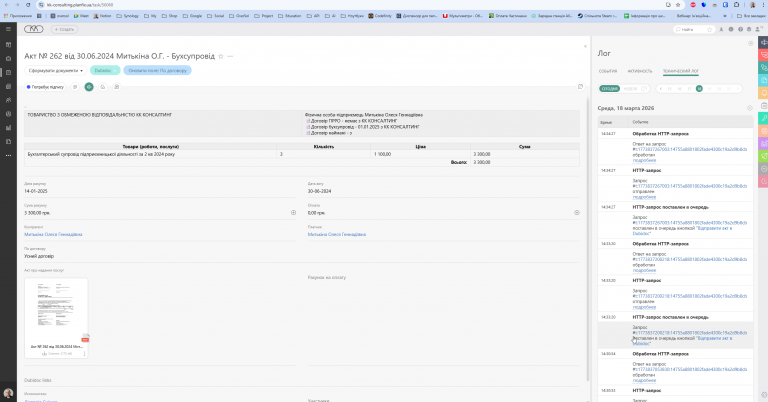Open the Потребує підпису status selector
This screenshot has height=402, width=768.
[x=45, y=87]
